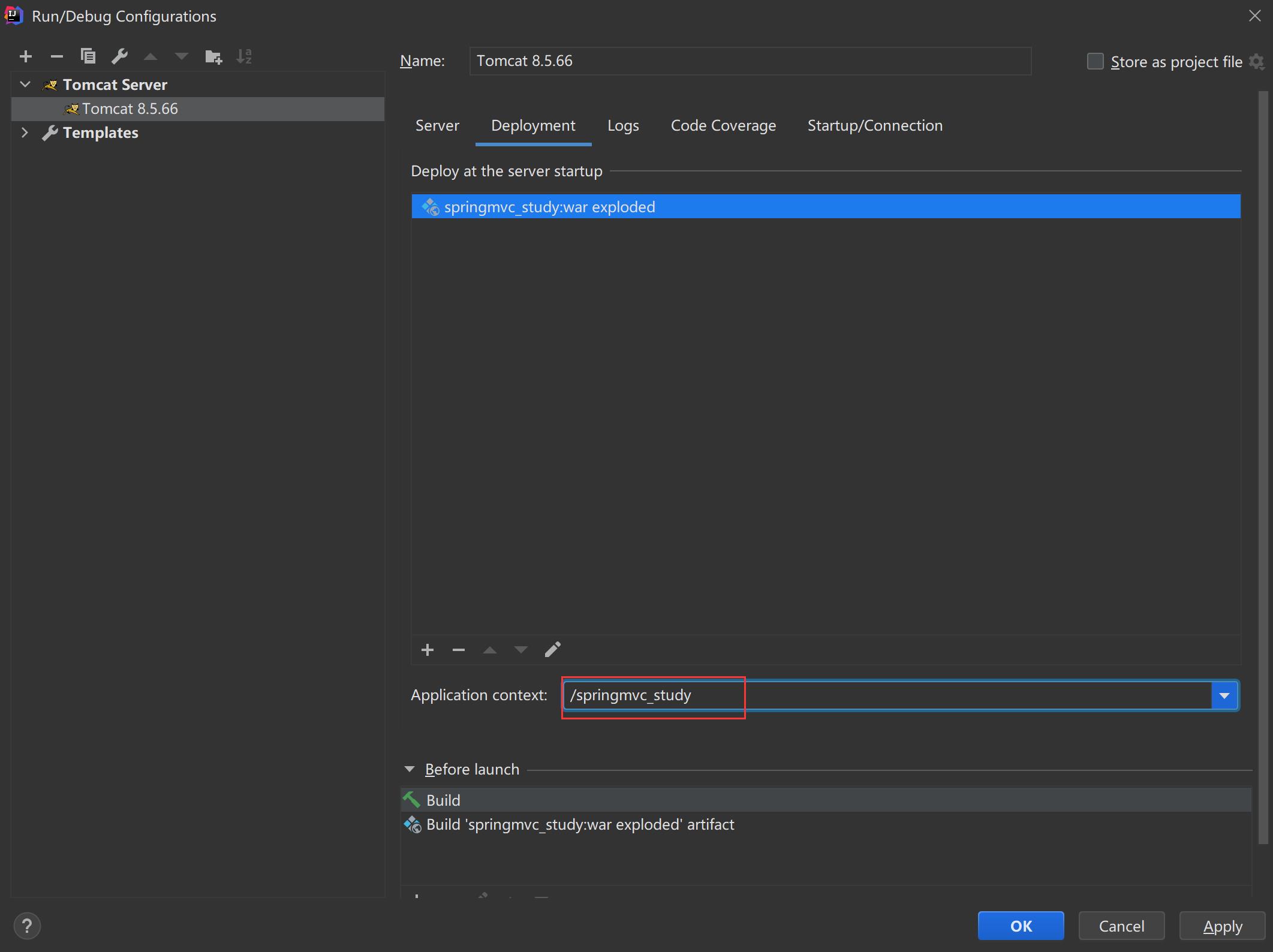
Task: Close the Run/Debug Configurations dialog
Action: [x=1255, y=16]
